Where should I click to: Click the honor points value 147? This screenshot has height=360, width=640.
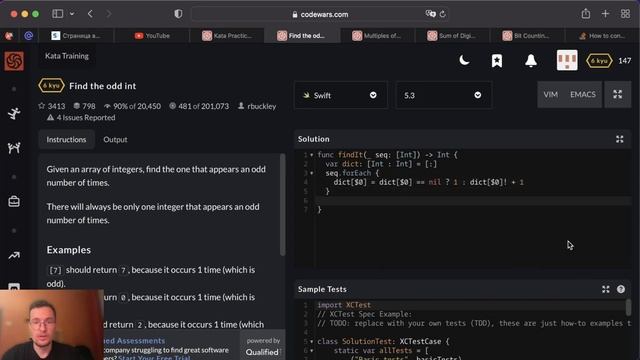624,61
